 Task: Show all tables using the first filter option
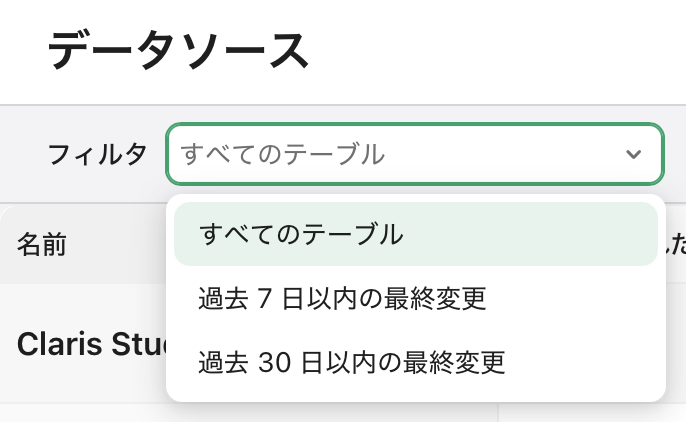click(301, 235)
